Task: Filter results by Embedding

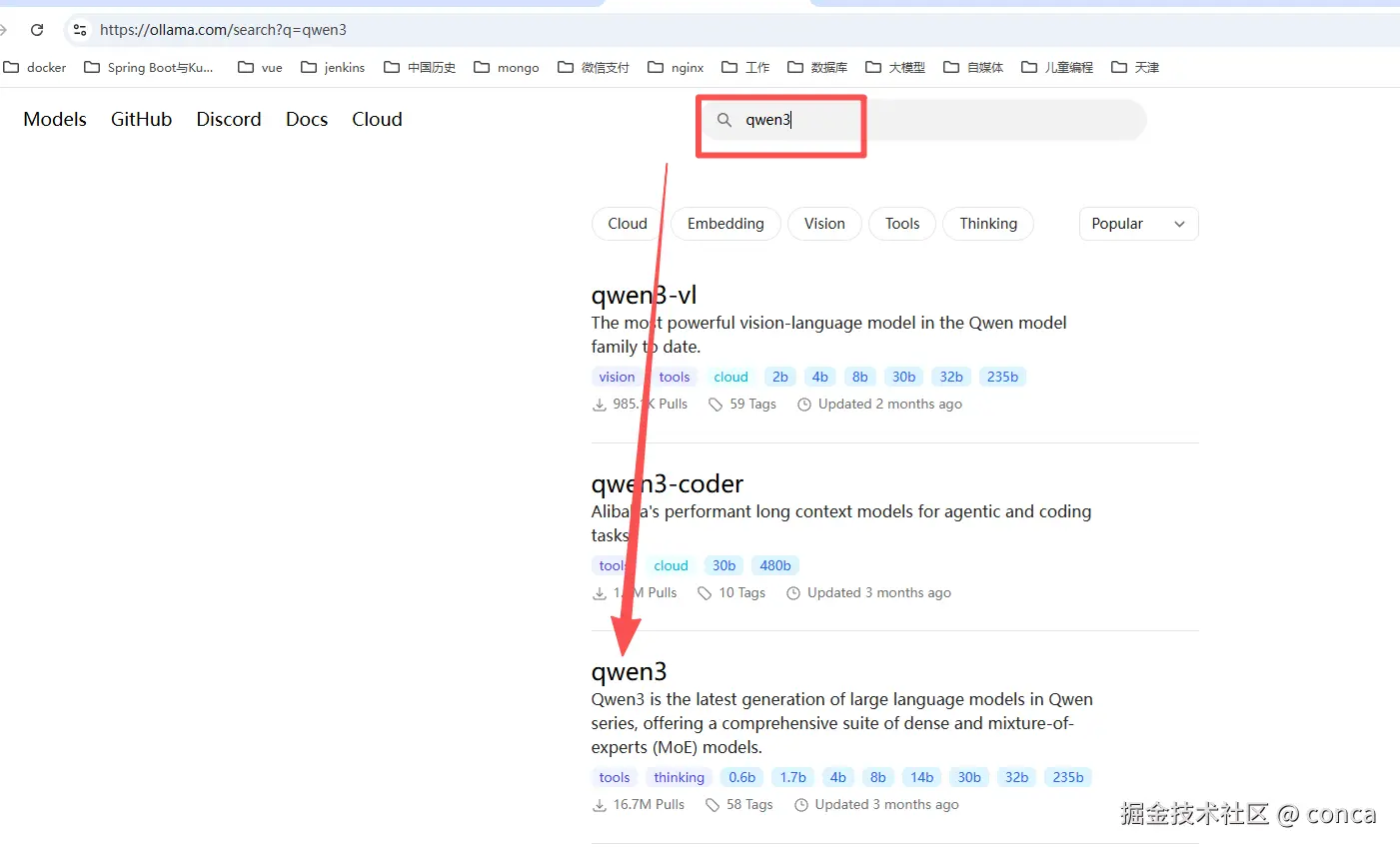Action: tap(725, 224)
